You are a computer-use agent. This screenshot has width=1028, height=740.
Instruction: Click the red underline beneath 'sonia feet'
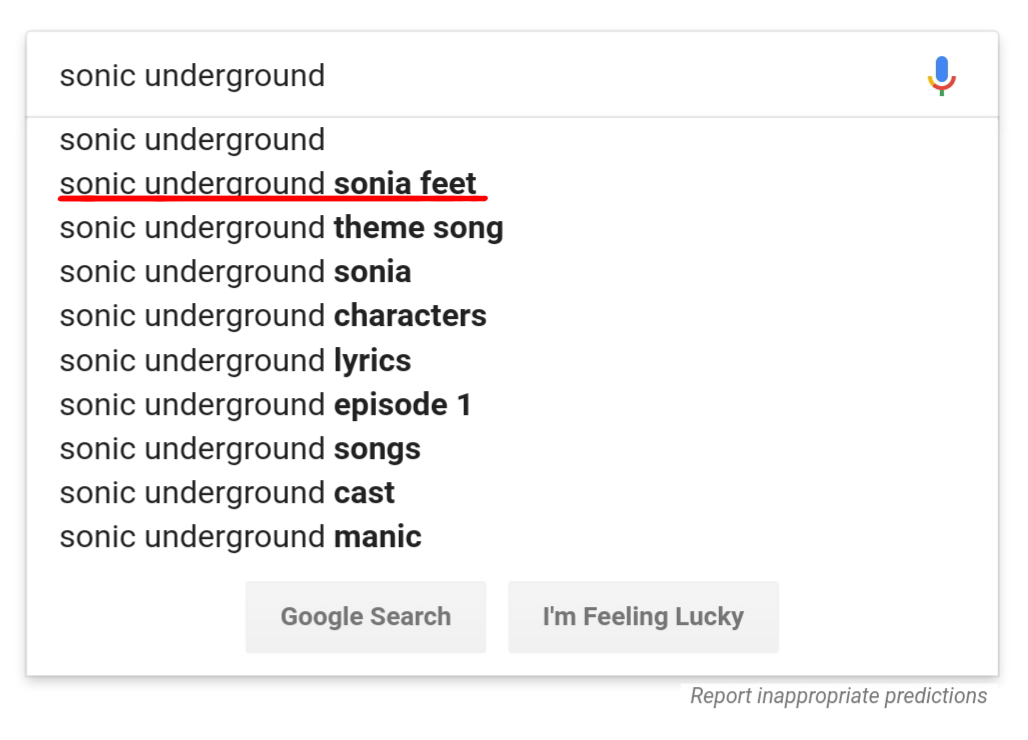coord(273,197)
